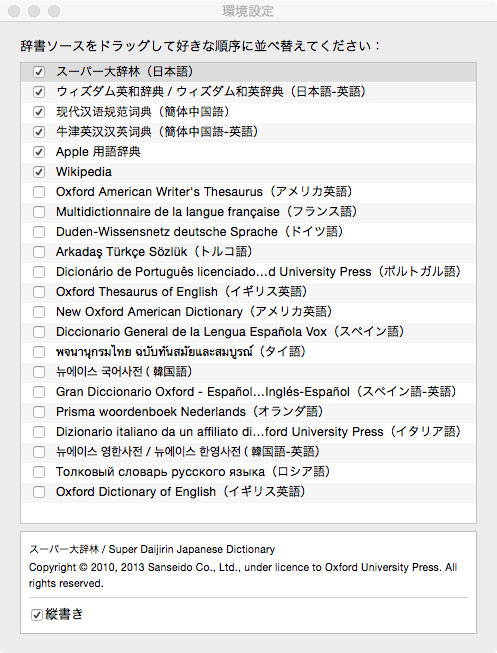Enable the Duden-Wissensnetz deutsche Sprache checkbox

tap(39, 232)
